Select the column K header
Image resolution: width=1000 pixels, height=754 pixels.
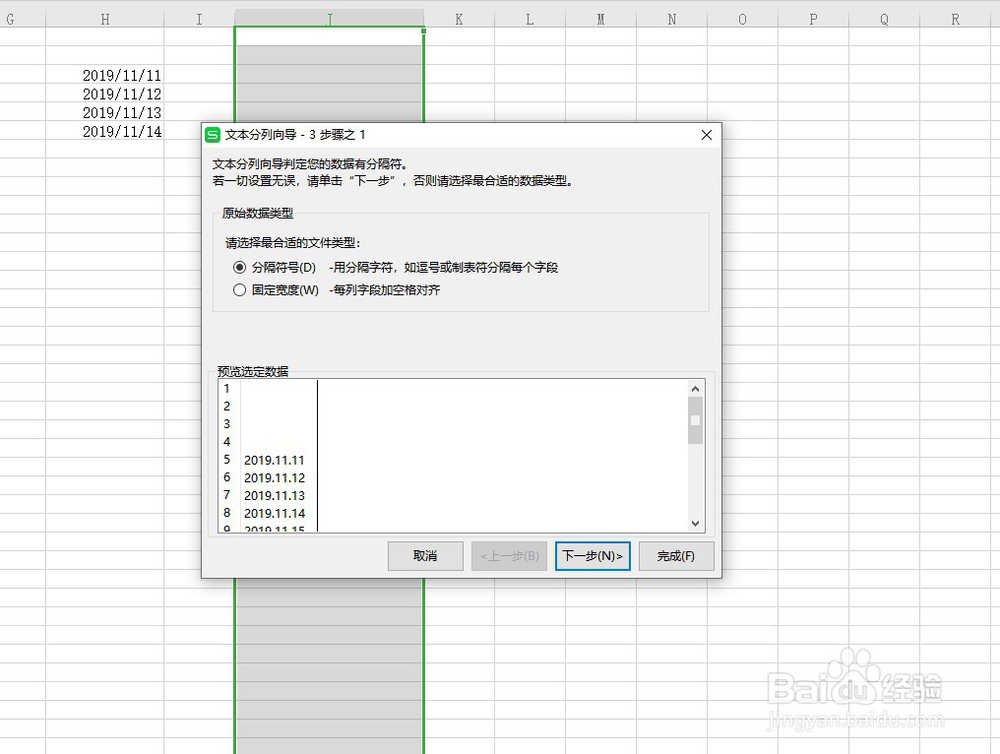tap(458, 17)
